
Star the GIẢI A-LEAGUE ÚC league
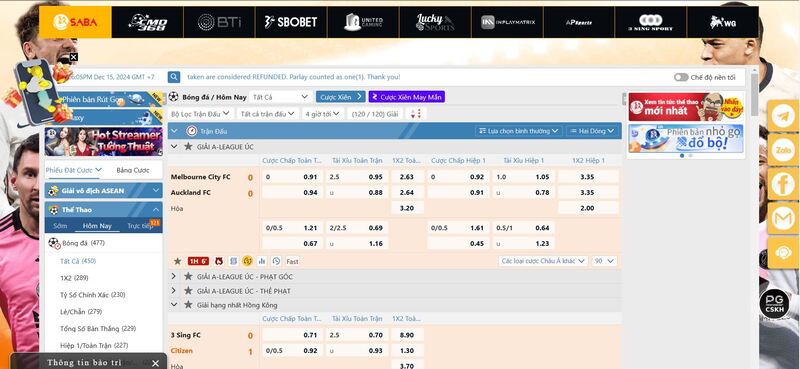click(188, 146)
